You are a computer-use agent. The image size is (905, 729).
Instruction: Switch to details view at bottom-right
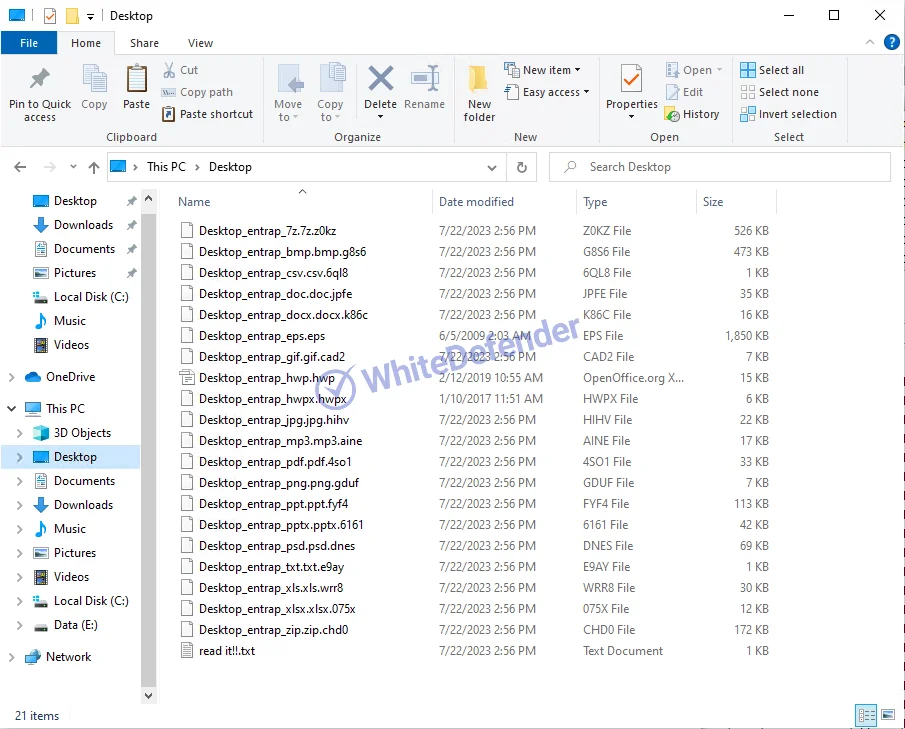(x=866, y=715)
